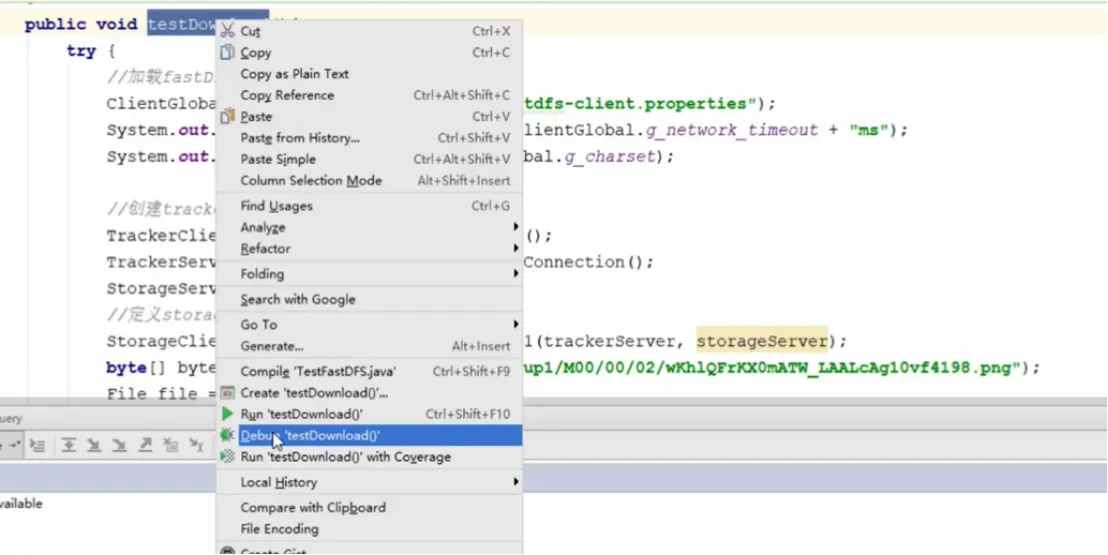
Task: Expand the Local History submenu arrow
Action: click(x=516, y=482)
